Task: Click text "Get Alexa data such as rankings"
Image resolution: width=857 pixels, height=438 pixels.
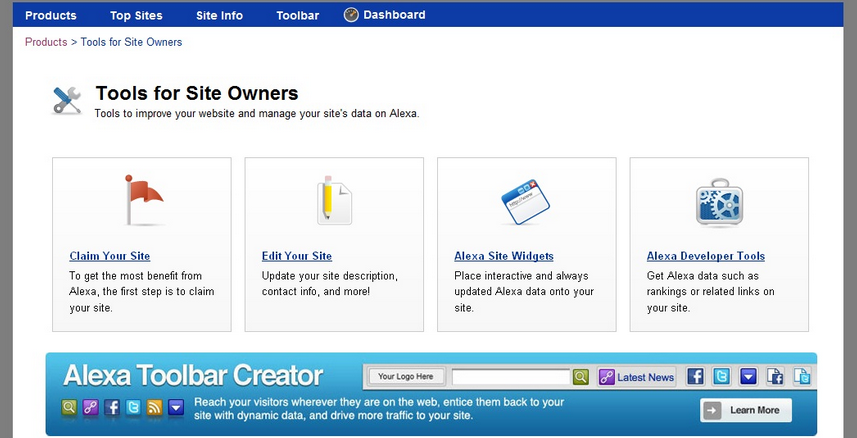Action: (711, 283)
